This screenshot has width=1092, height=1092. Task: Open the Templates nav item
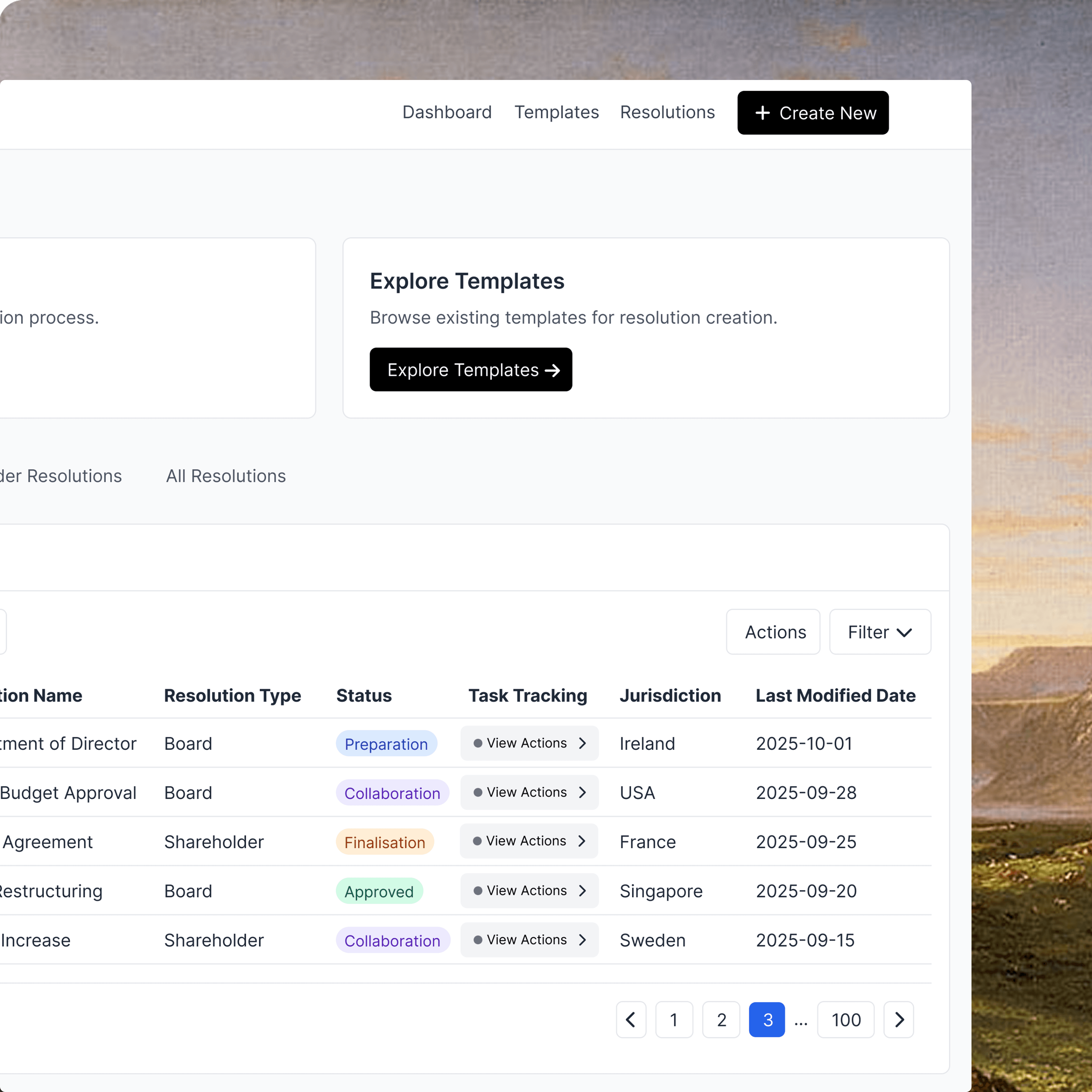click(x=556, y=113)
